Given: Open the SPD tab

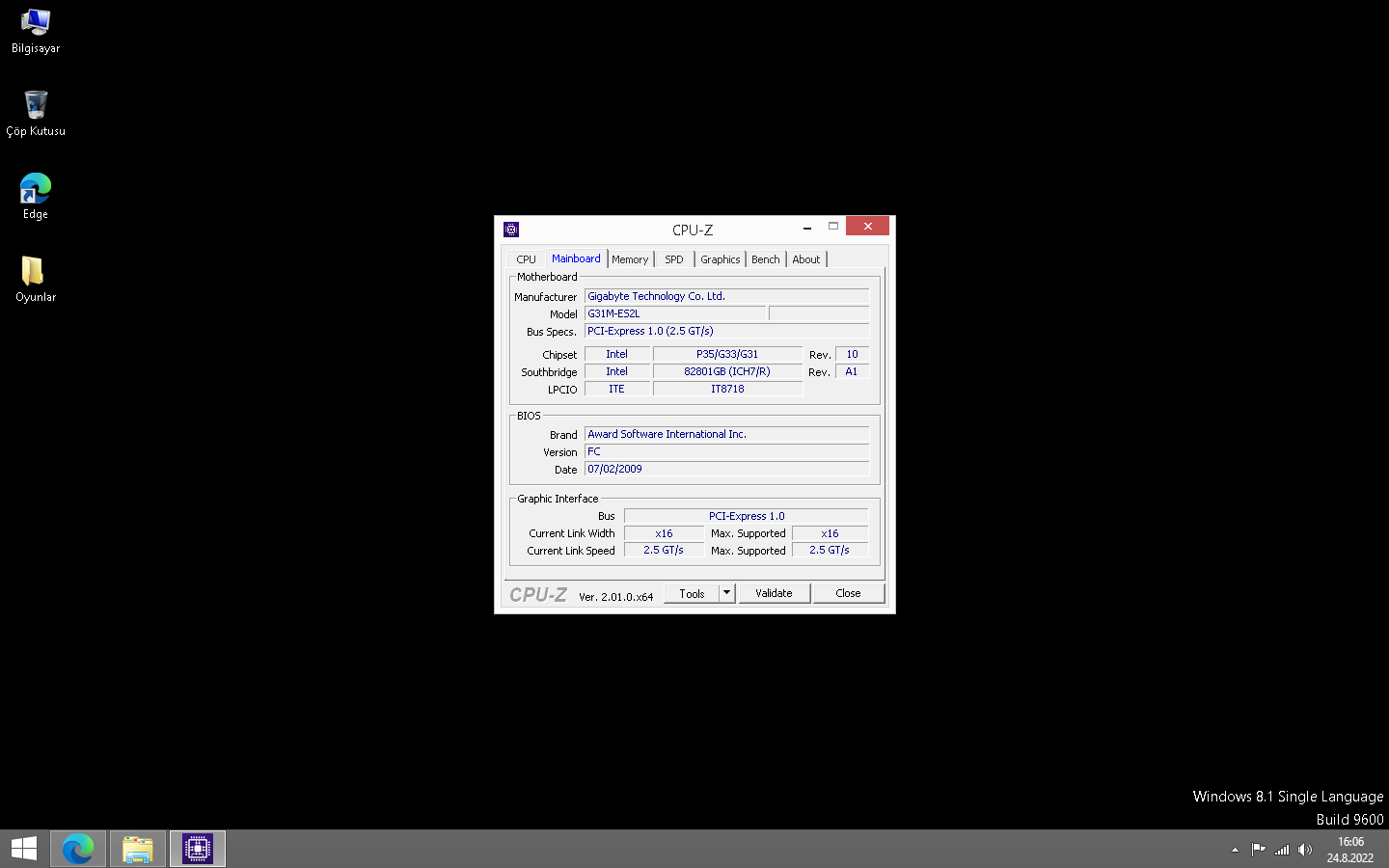Looking at the screenshot, I should pyautogui.click(x=674, y=259).
